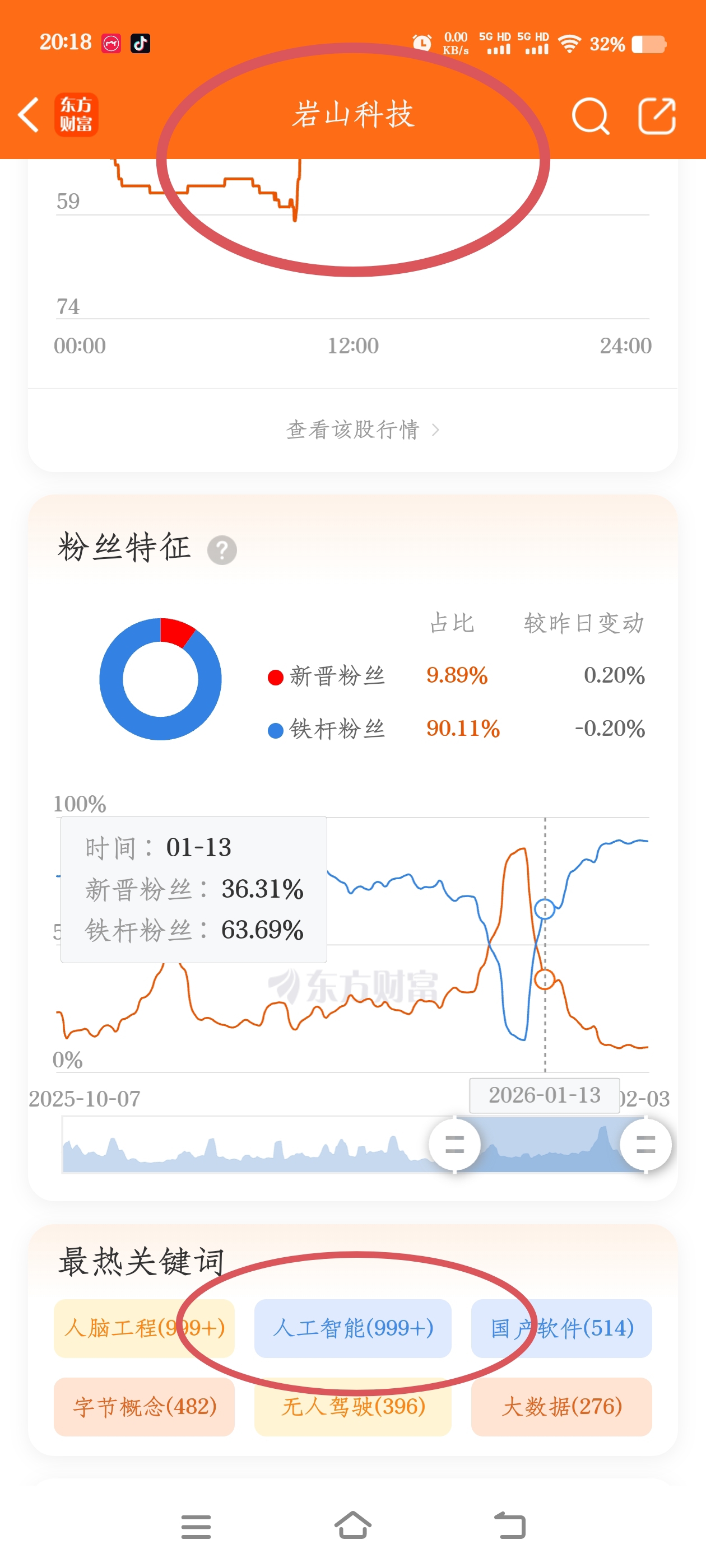Select 字节概念(482) keyword tag

click(x=145, y=1407)
